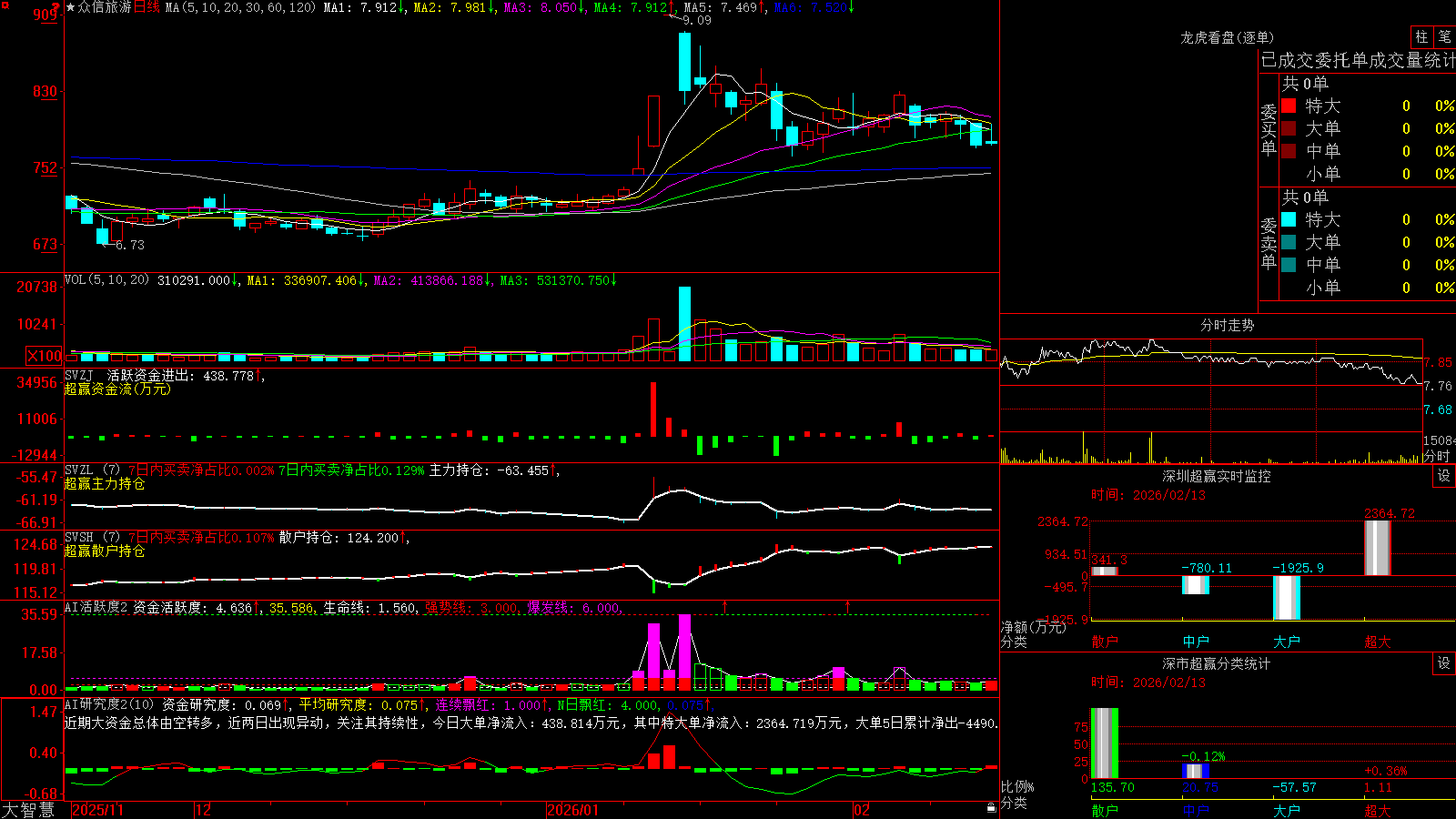1456x819 pixels.
Task: Open VOL(5,10,20) indicator parameters
Action: click(x=106, y=280)
